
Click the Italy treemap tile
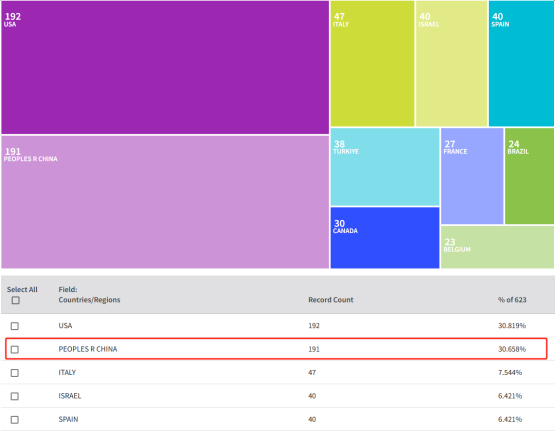[x=372, y=63]
